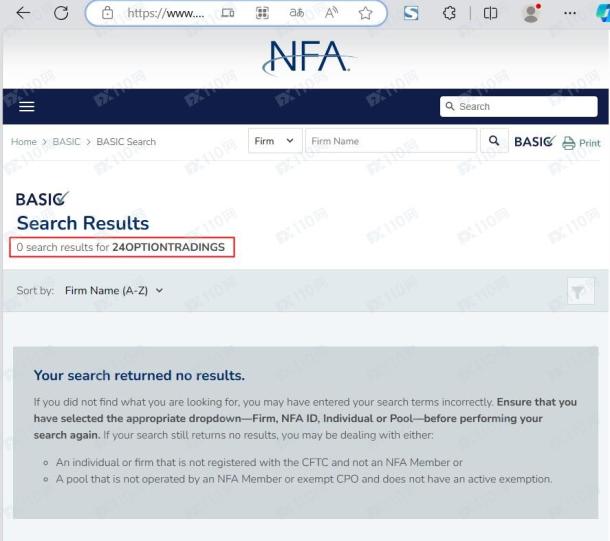The width and height of the screenshot is (610, 541).
Task: Open the browser settings three-dot menu
Action: pos(570,13)
